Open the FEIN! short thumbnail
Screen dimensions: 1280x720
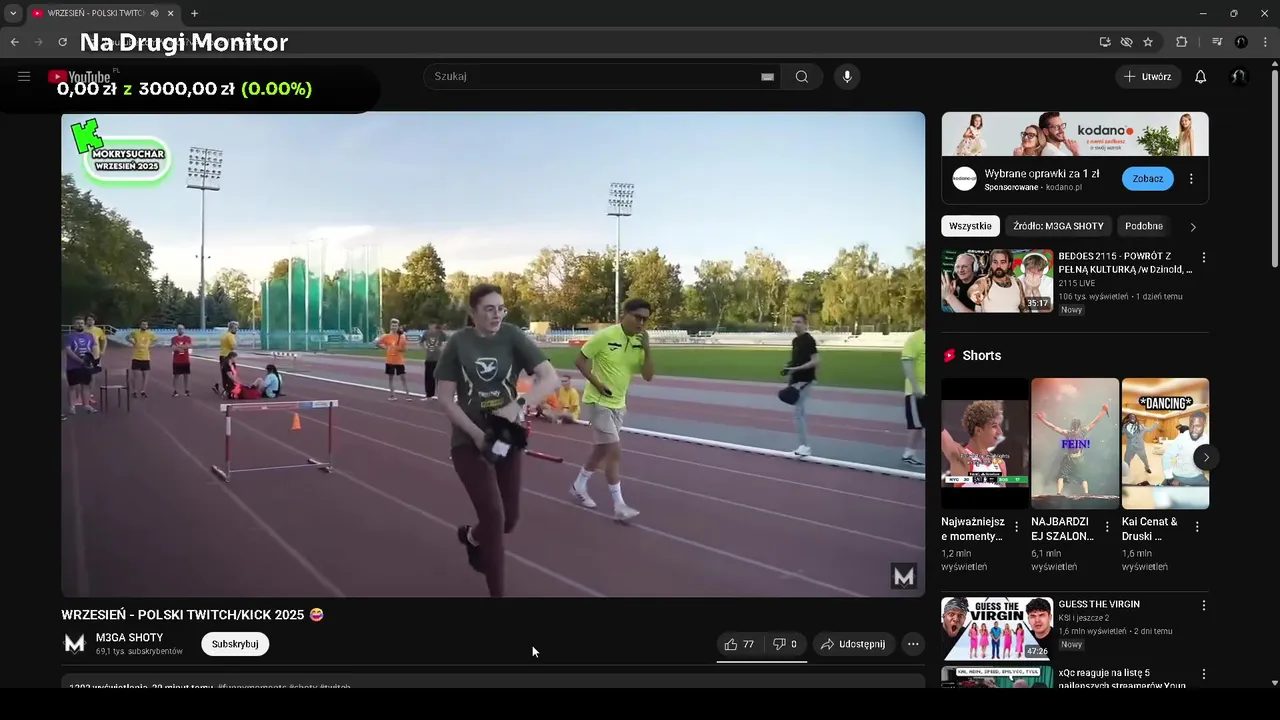pos(1075,444)
